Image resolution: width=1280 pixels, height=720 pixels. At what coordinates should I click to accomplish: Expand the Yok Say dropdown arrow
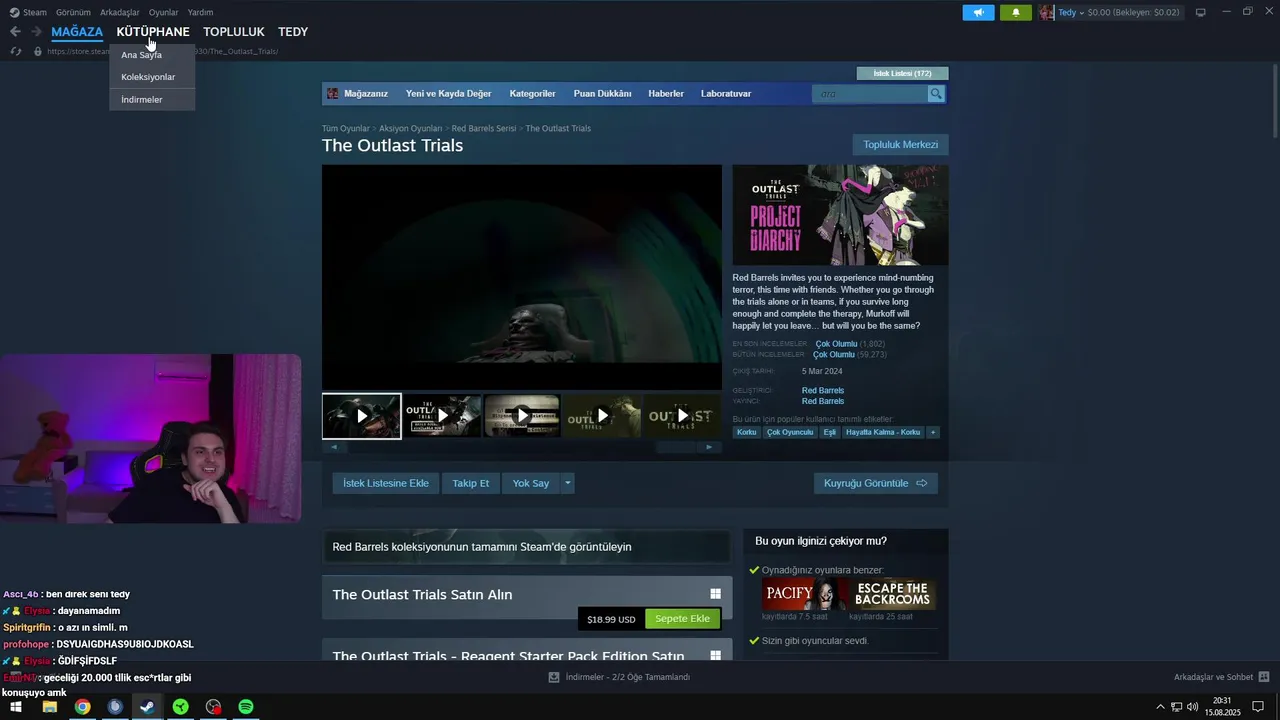click(x=568, y=483)
